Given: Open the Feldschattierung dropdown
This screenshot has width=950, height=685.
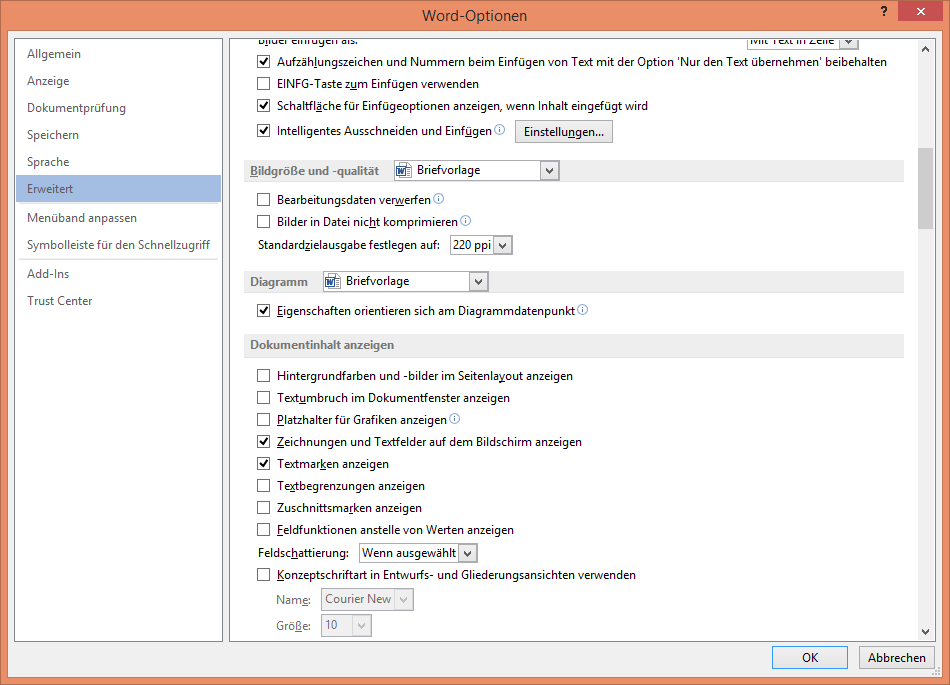Looking at the screenshot, I should [x=469, y=553].
